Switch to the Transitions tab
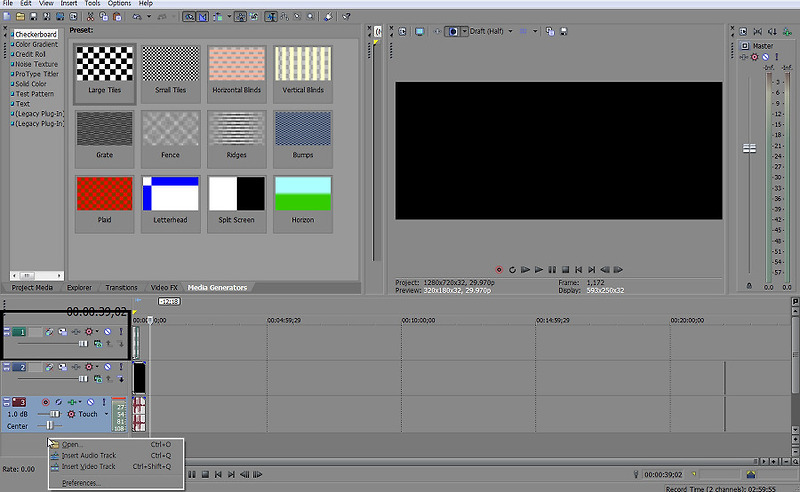The image size is (800, 492). pyautogui.click(x=121, y=287)
